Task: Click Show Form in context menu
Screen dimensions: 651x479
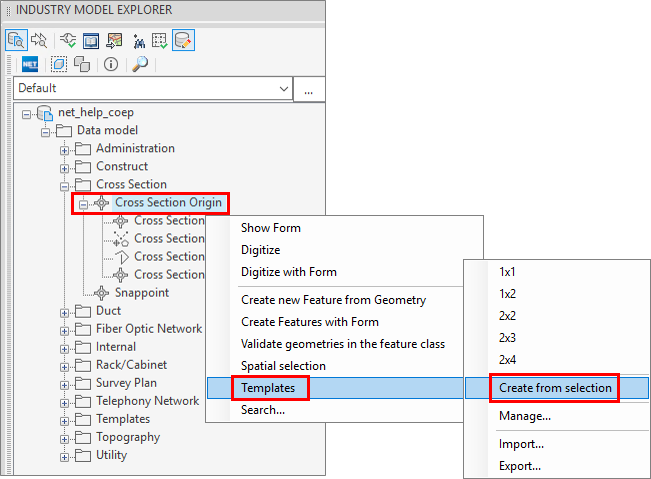Action: point(270,228)
